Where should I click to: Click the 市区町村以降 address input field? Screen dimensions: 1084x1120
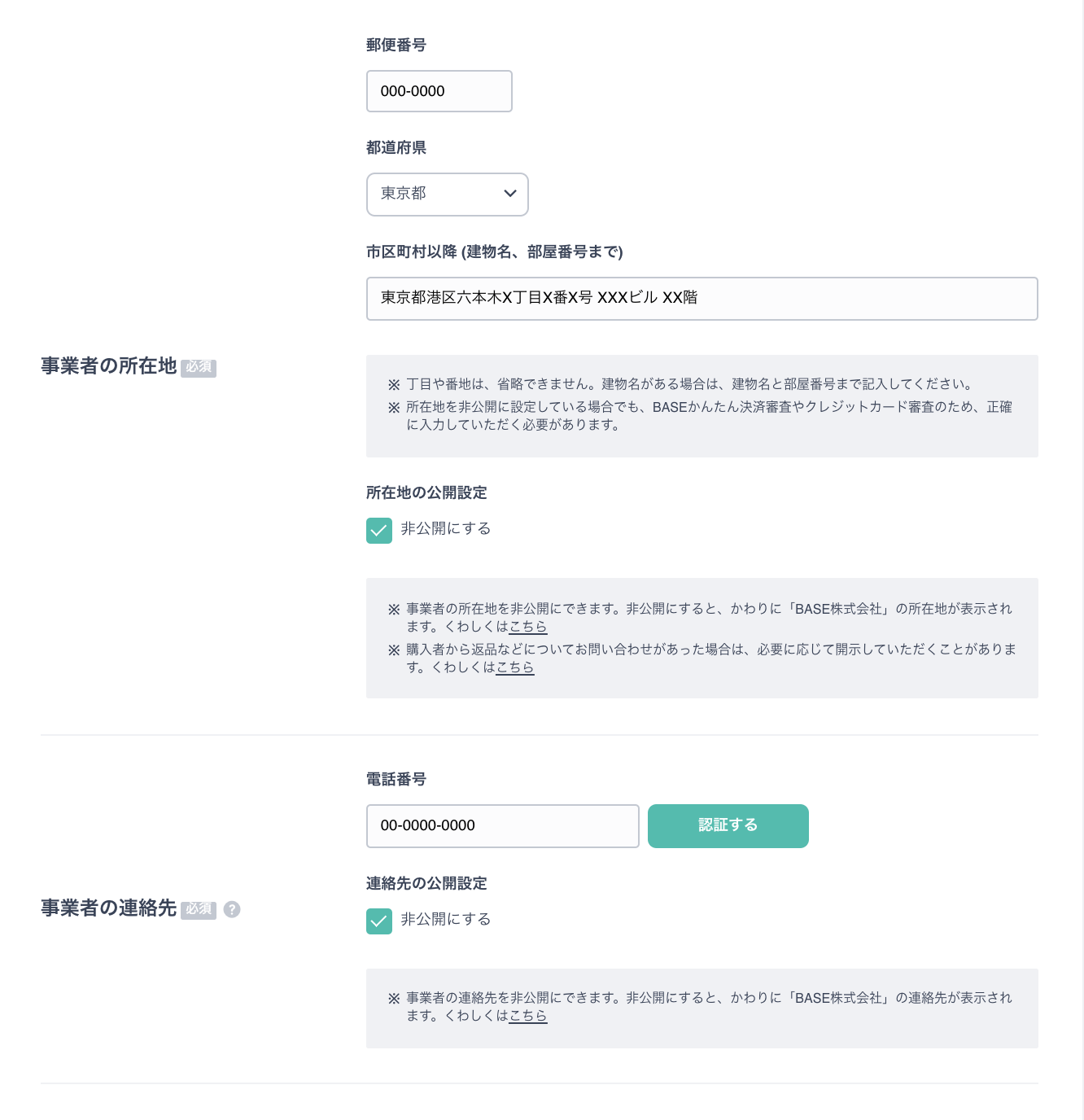click(702, 299)
